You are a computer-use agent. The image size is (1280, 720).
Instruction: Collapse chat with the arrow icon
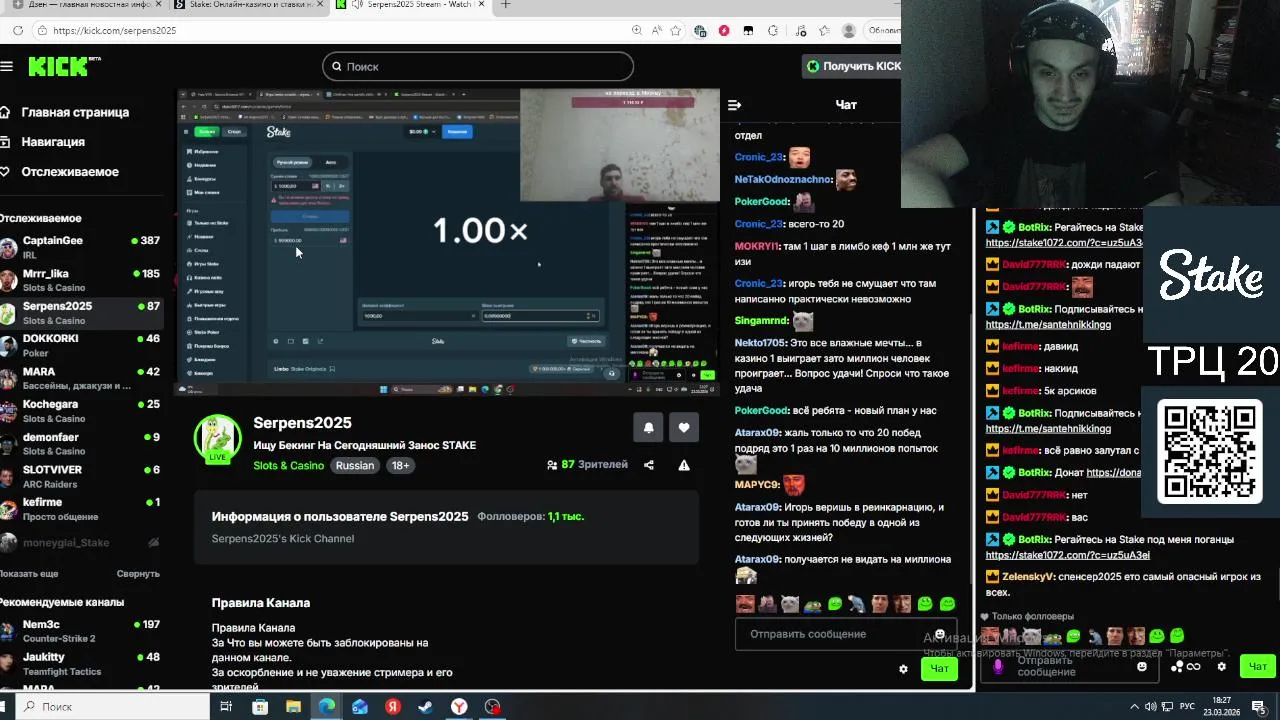734,105
